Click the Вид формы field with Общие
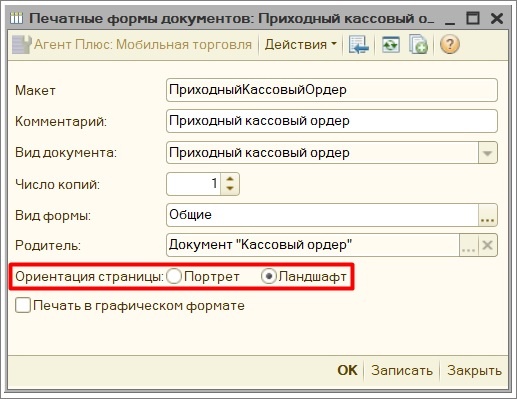This screenshot has width=517, height=399. [322, 215]
